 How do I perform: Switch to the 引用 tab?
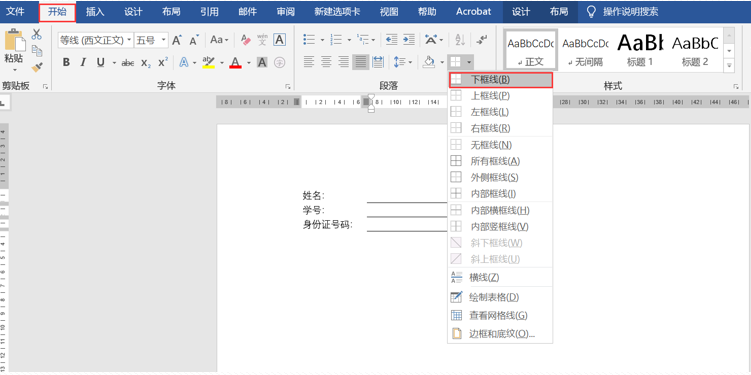[x=209, y=11]
